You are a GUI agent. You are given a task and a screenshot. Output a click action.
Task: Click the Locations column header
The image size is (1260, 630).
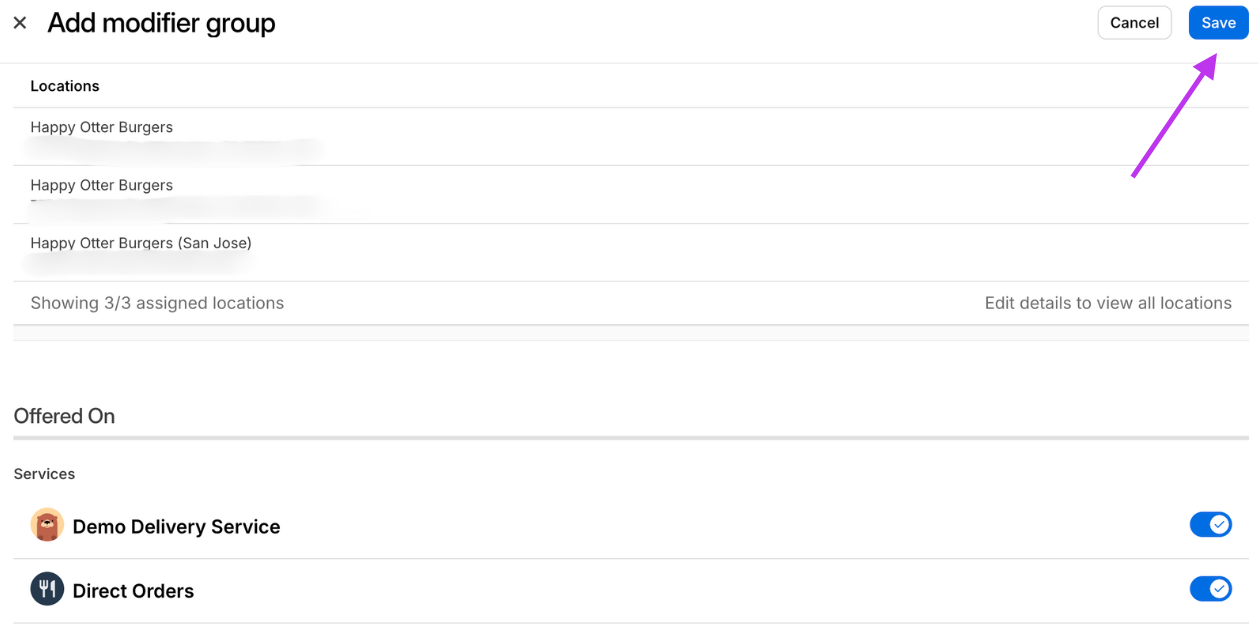tap(65, 86)
